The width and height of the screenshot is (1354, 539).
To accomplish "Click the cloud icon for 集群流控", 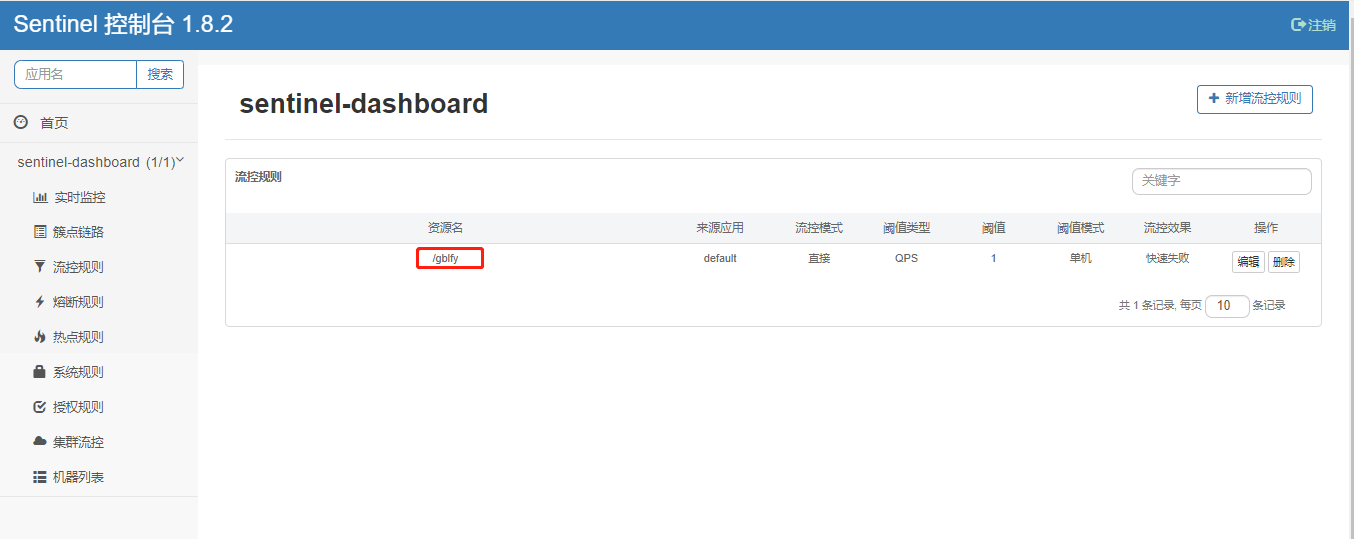I will click(40, 442).
